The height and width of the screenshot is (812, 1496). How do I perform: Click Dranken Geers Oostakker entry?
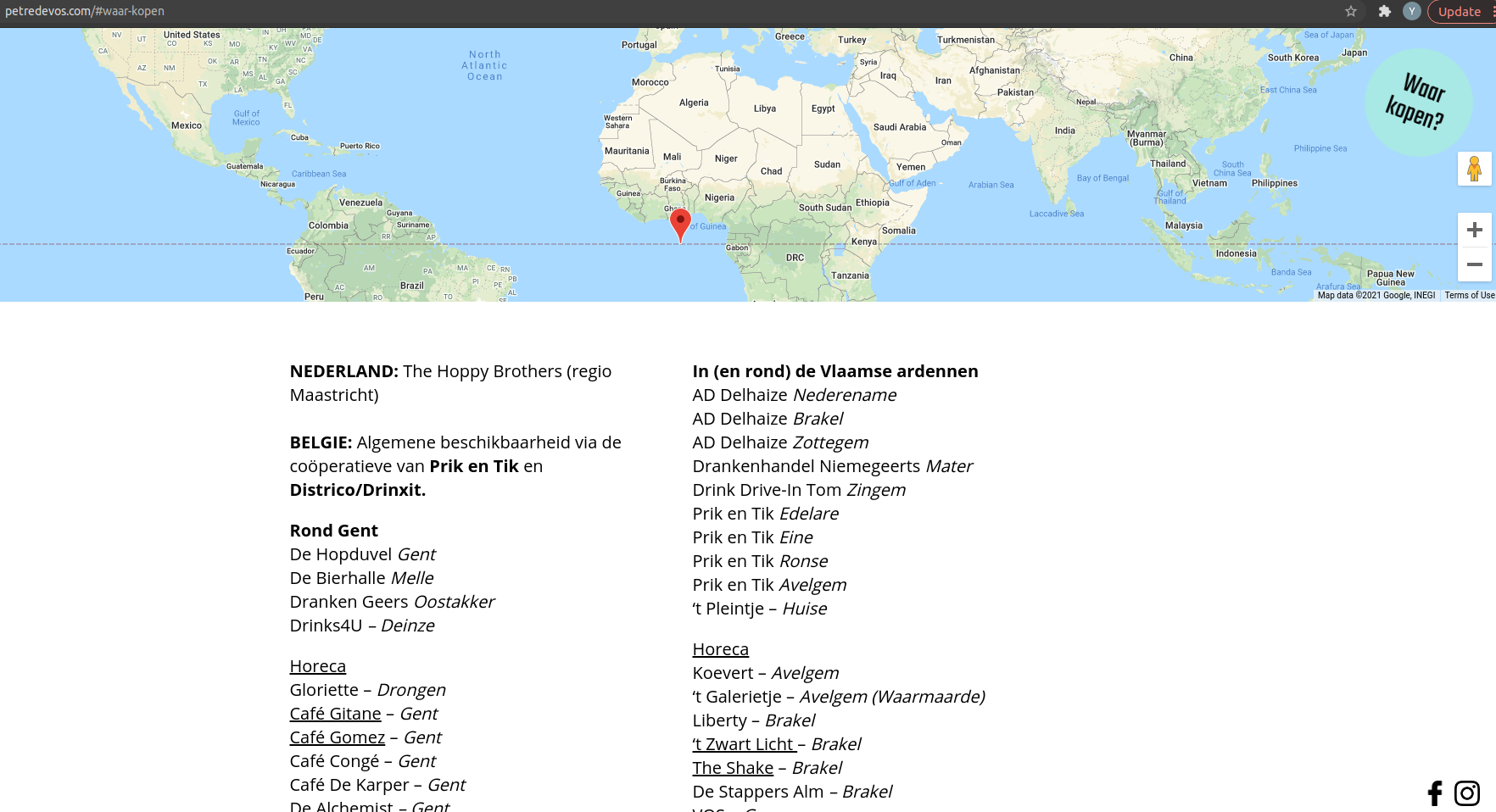point(393,602)
